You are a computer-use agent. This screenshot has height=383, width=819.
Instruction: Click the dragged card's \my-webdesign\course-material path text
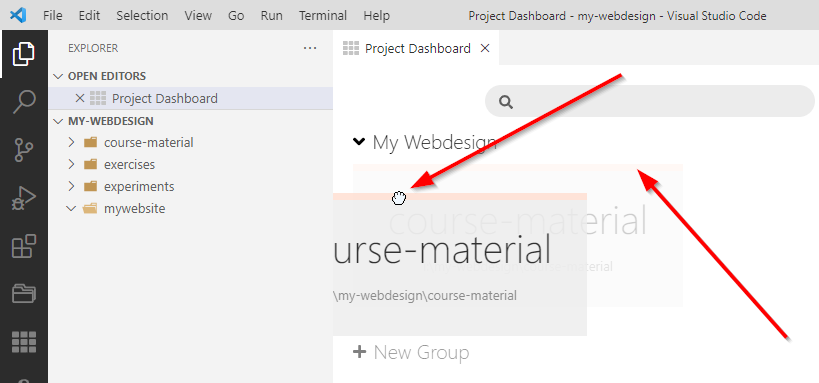pyautogui.click(x=425, y=295)
